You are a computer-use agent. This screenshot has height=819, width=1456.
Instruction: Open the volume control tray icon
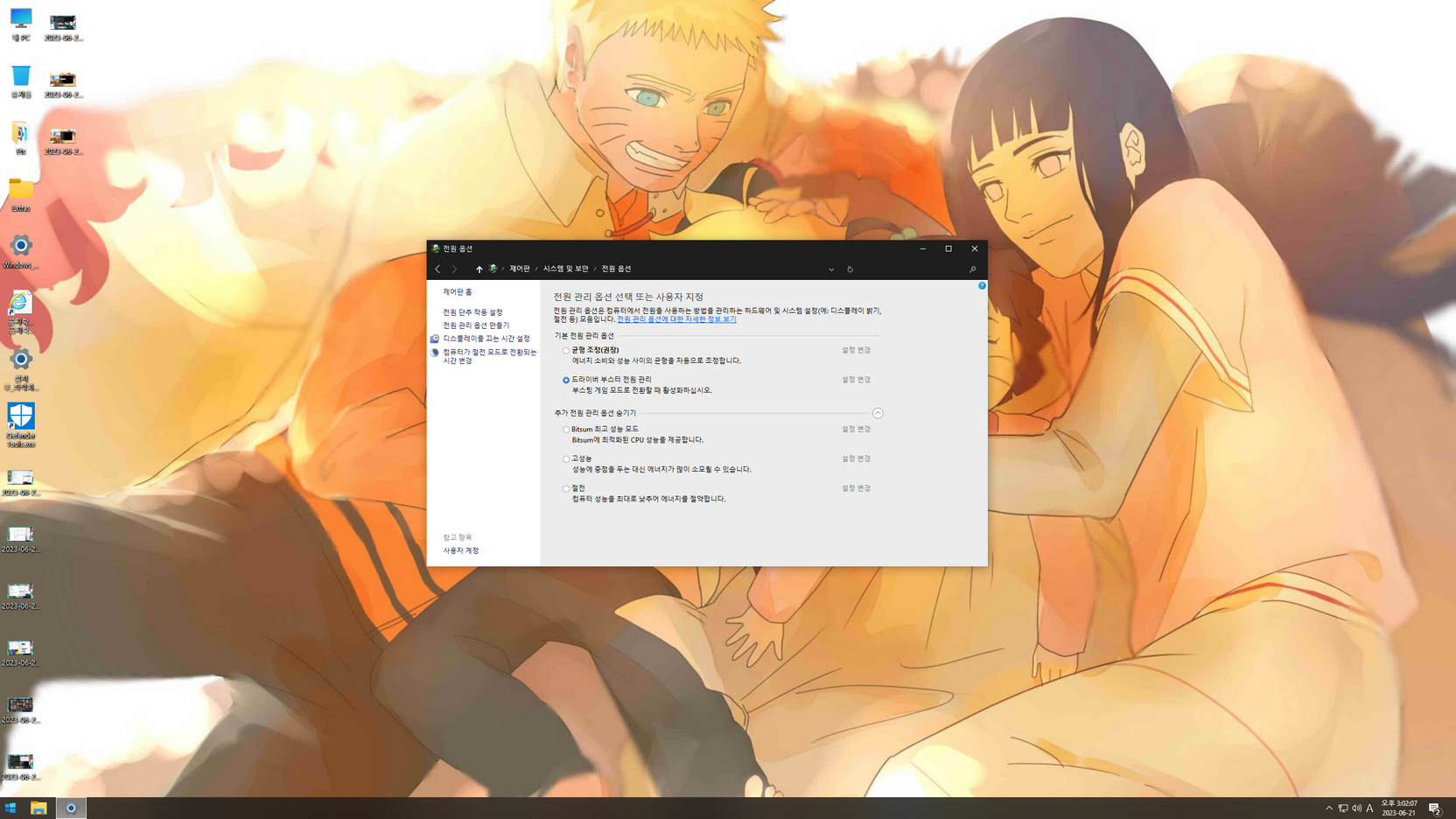1356,808
